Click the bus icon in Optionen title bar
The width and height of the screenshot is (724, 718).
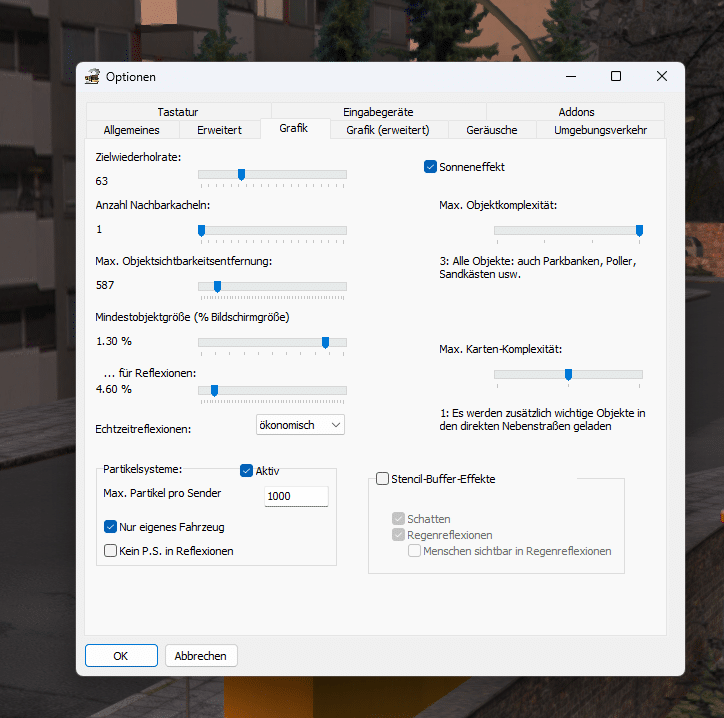tap(93, 77)
